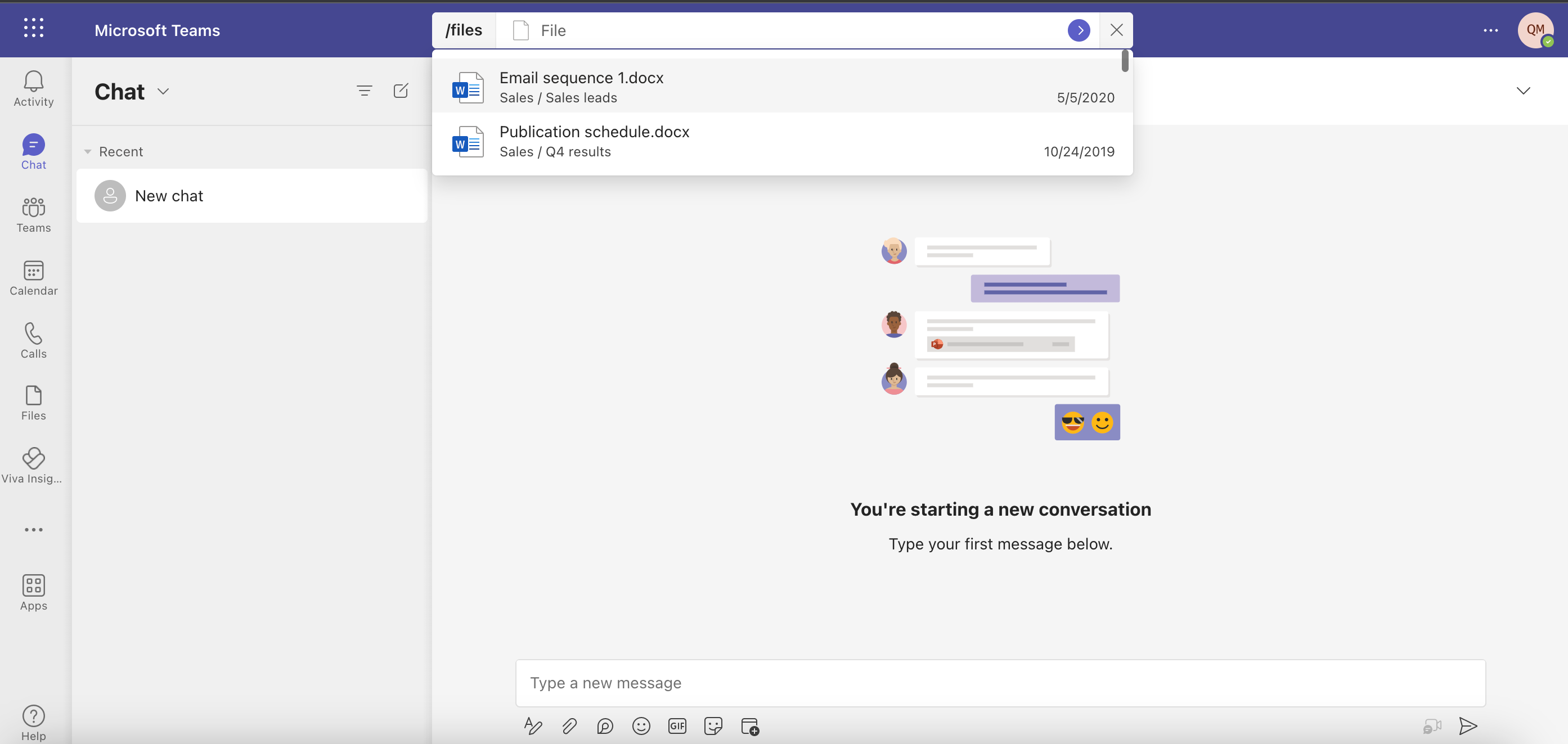Select the New chat conversation

point(251,195)
